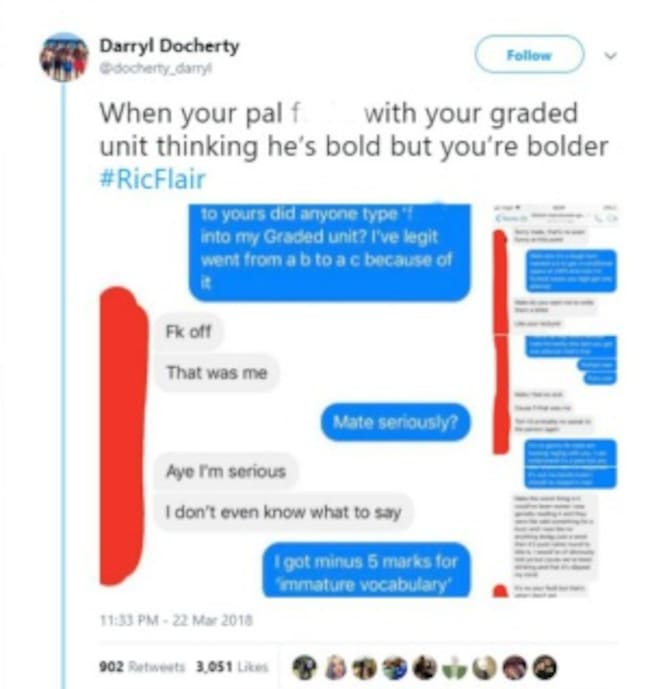Open the Darryl Docherty display name link
650x689 pixels.
click(169, 46)
